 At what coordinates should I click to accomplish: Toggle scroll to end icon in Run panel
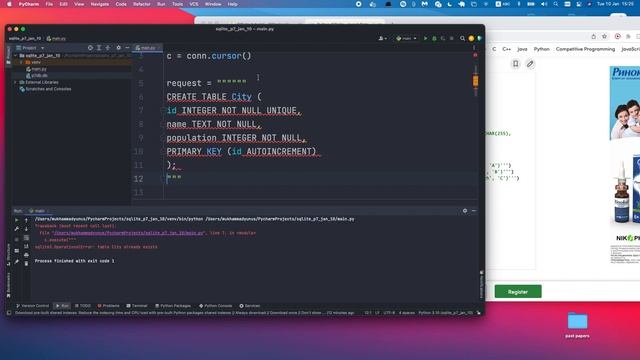pyautogui.click(x=26, y=246)
